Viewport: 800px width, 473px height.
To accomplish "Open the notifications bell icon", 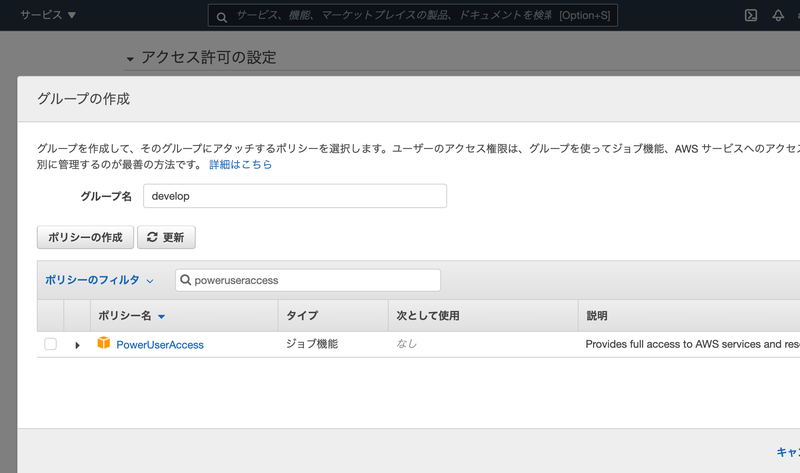I will (778, 15).
